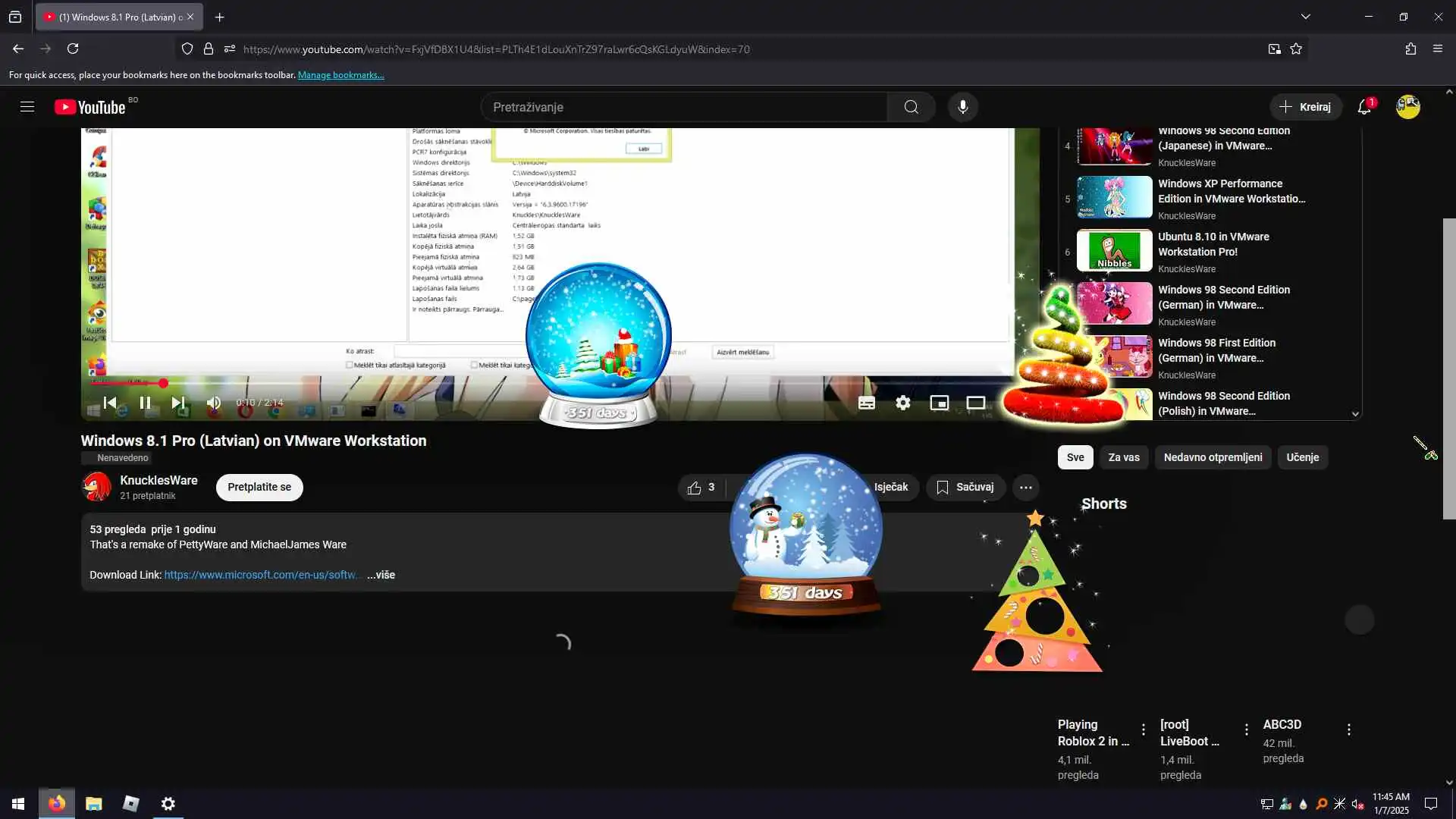1456x819 pixels.
Task: Search with voice microphone button
Action: (962, 107)
